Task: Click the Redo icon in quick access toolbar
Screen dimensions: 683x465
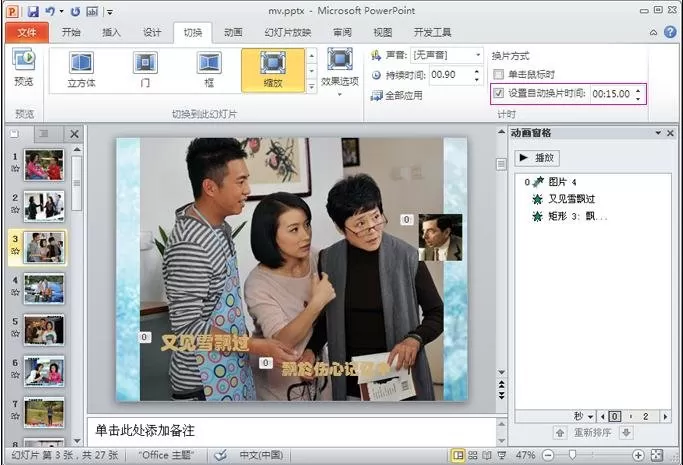Action: point(75,11)
